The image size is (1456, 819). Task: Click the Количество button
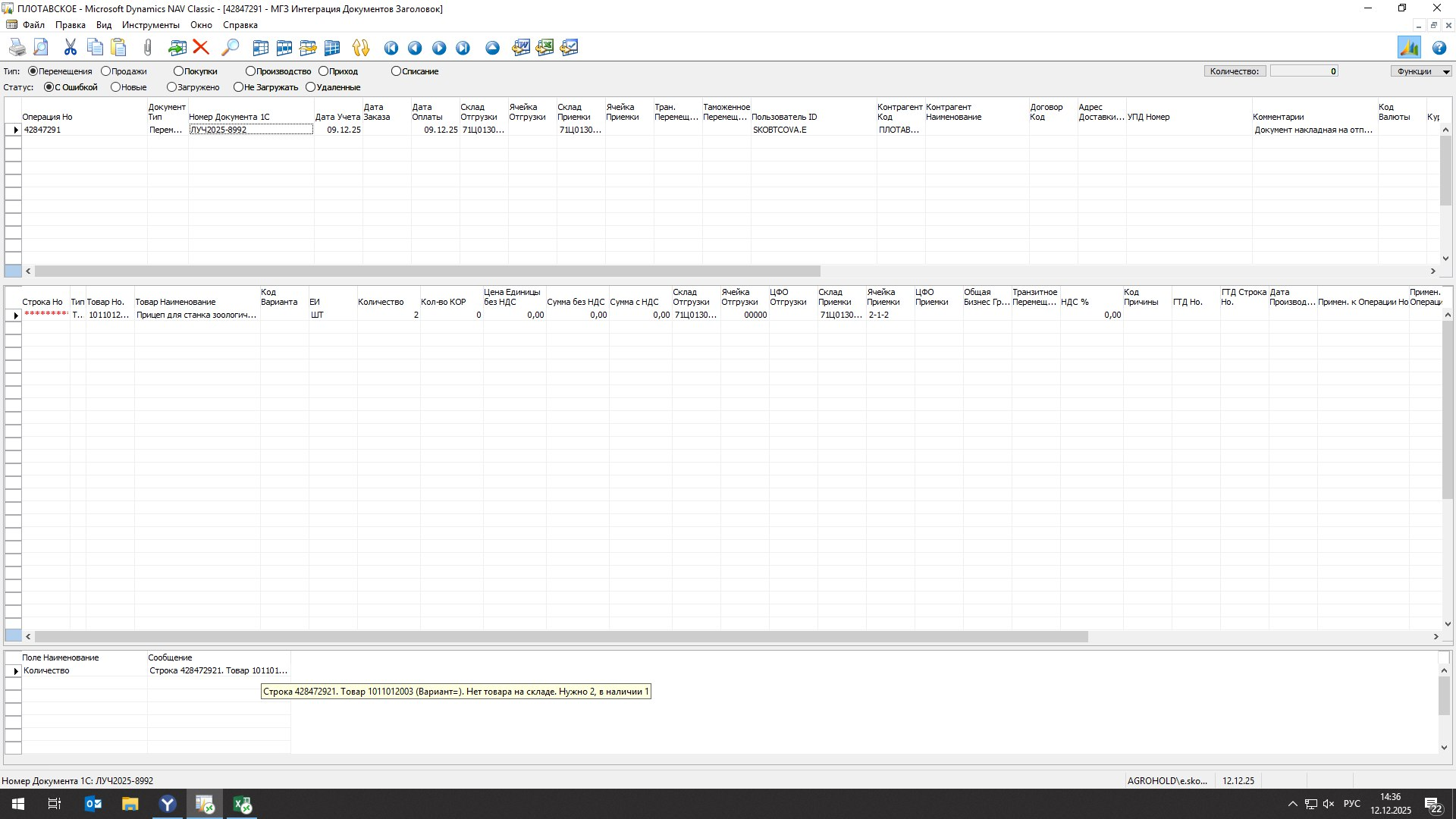1234,71
